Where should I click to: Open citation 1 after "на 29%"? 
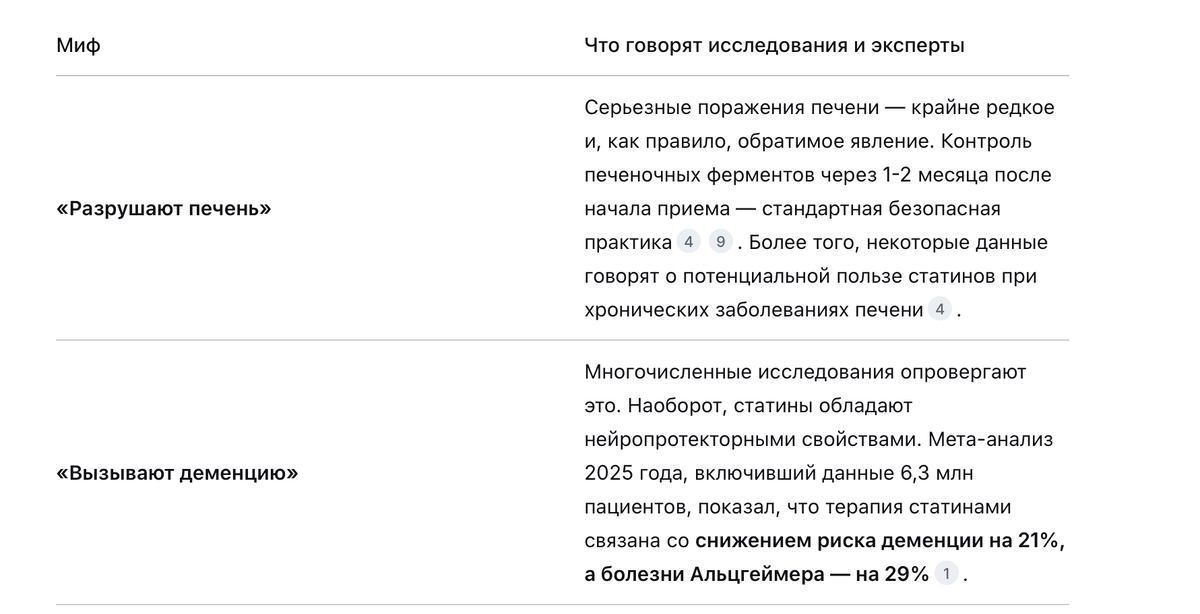click(946, 574)
